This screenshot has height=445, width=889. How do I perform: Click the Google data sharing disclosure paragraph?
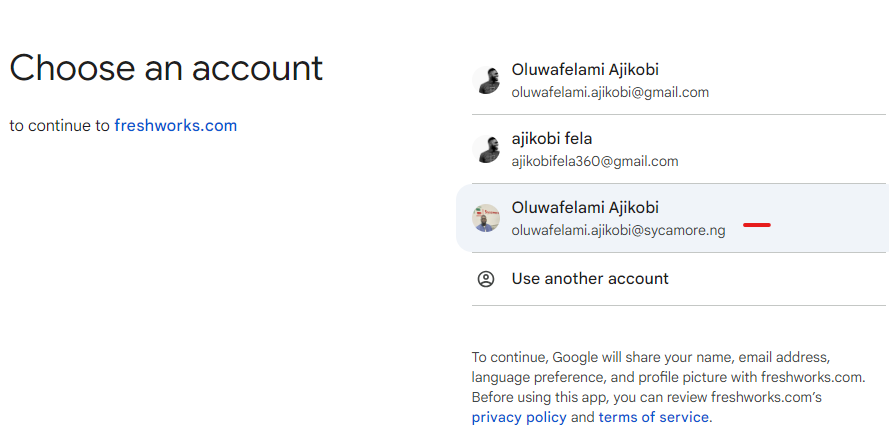pyautogui.click(x=668, y=387)
